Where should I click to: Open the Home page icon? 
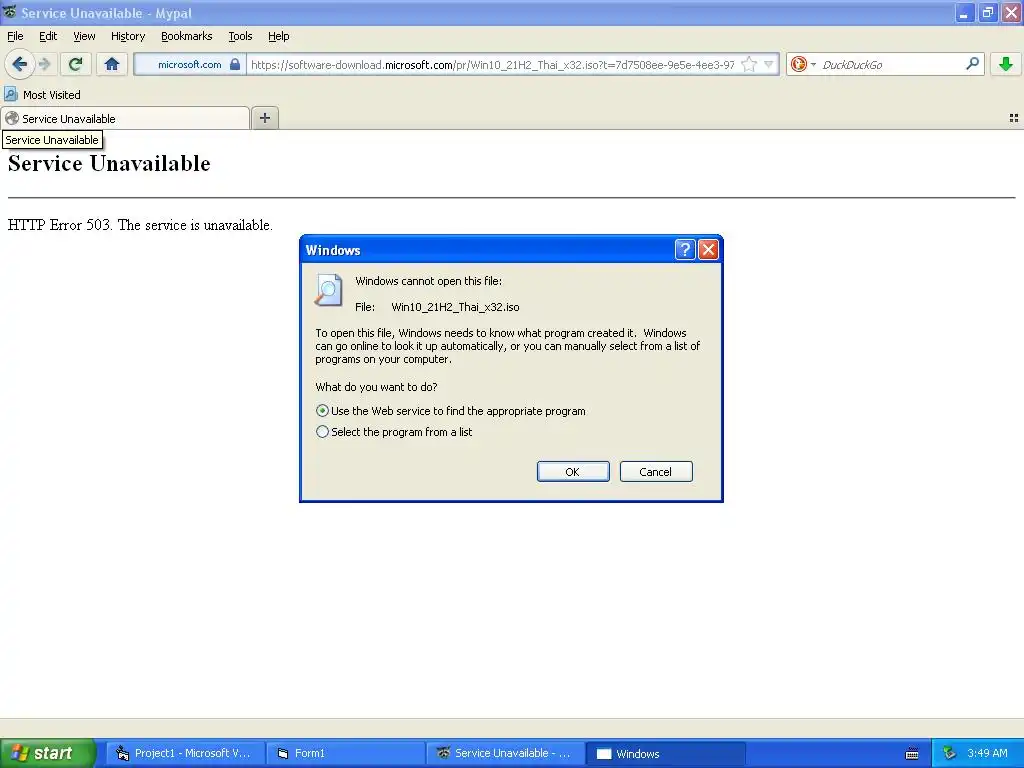coord(112,64)
